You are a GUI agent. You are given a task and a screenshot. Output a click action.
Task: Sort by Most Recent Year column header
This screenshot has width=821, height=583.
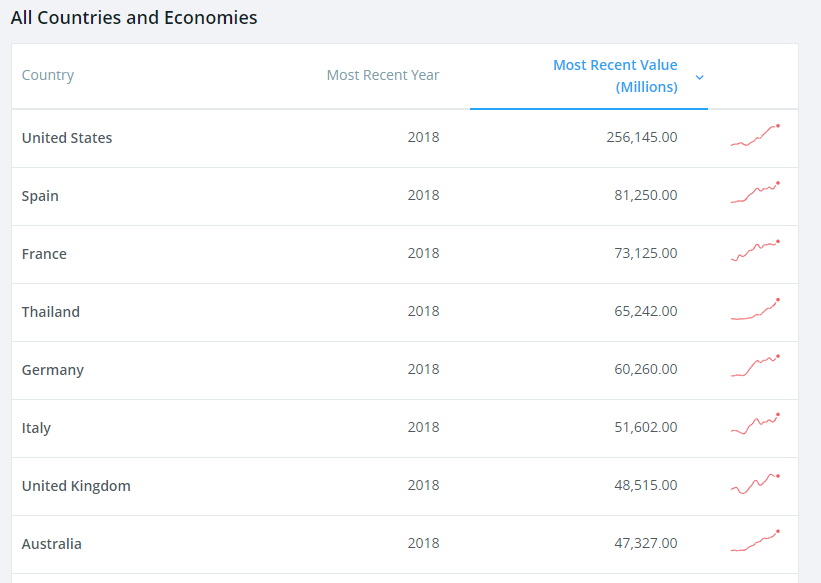[383, 75]
